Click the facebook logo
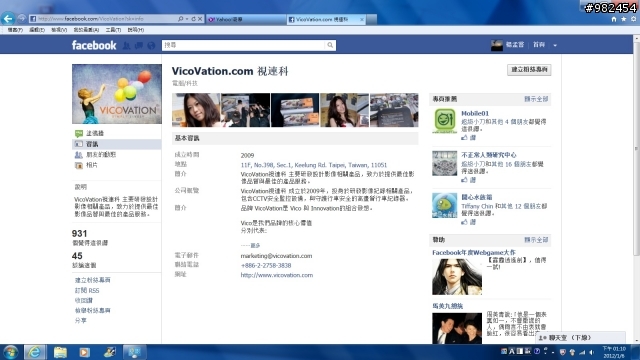Image resolution: width=640 pixels, height=360 pixels. point(94,45)
